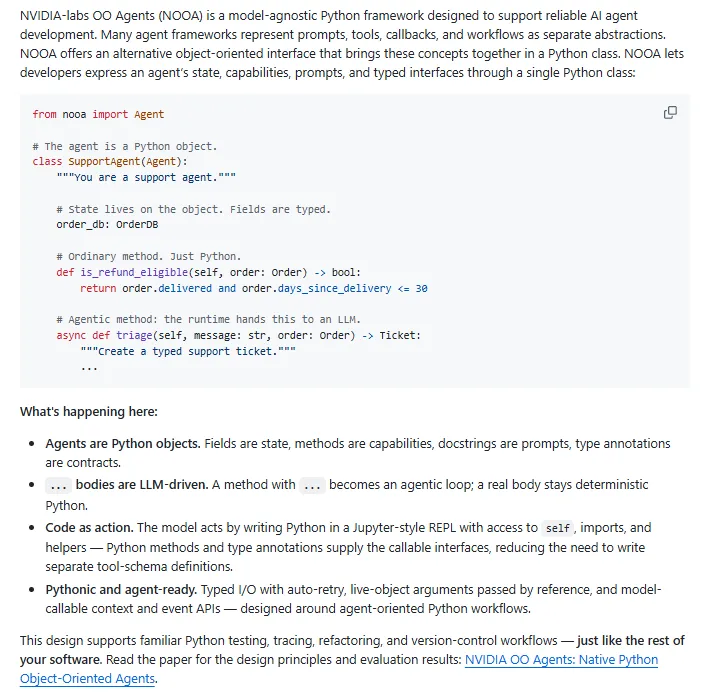Screen dimensions: 712x692
Task: Click the '# The agent is a Python object.' comment
Action: (125, 147)
